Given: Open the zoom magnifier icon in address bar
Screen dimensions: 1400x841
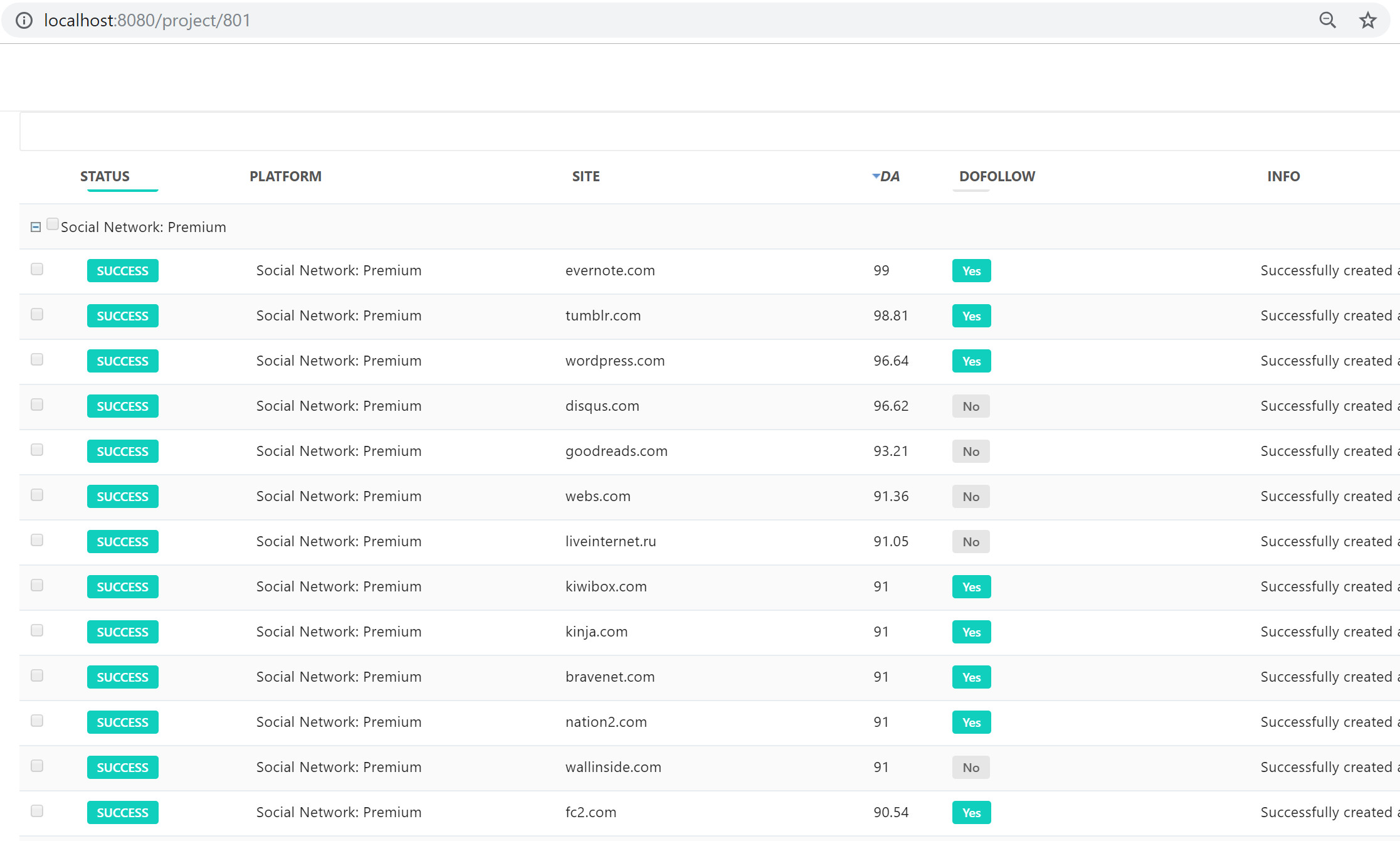Looking at the screenshot, I should 1327,21.
